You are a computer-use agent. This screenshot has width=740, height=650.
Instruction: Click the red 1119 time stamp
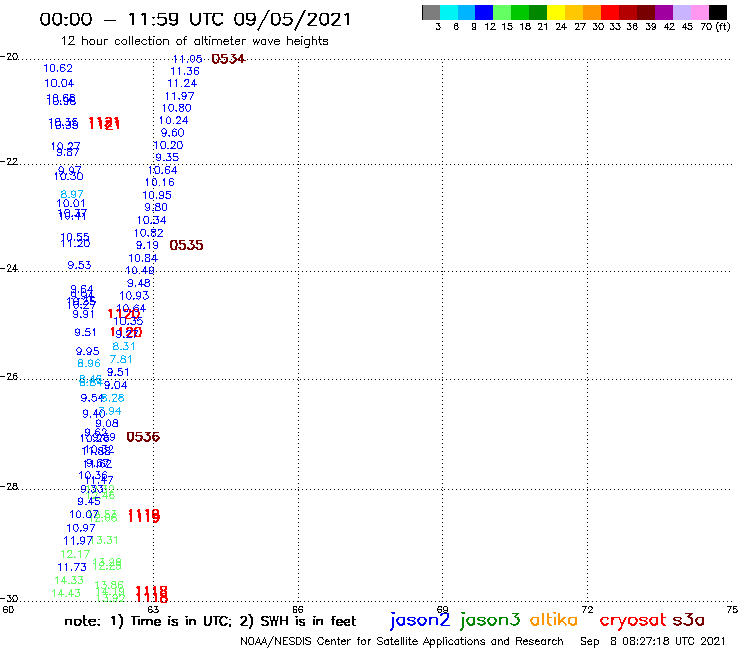144,516
